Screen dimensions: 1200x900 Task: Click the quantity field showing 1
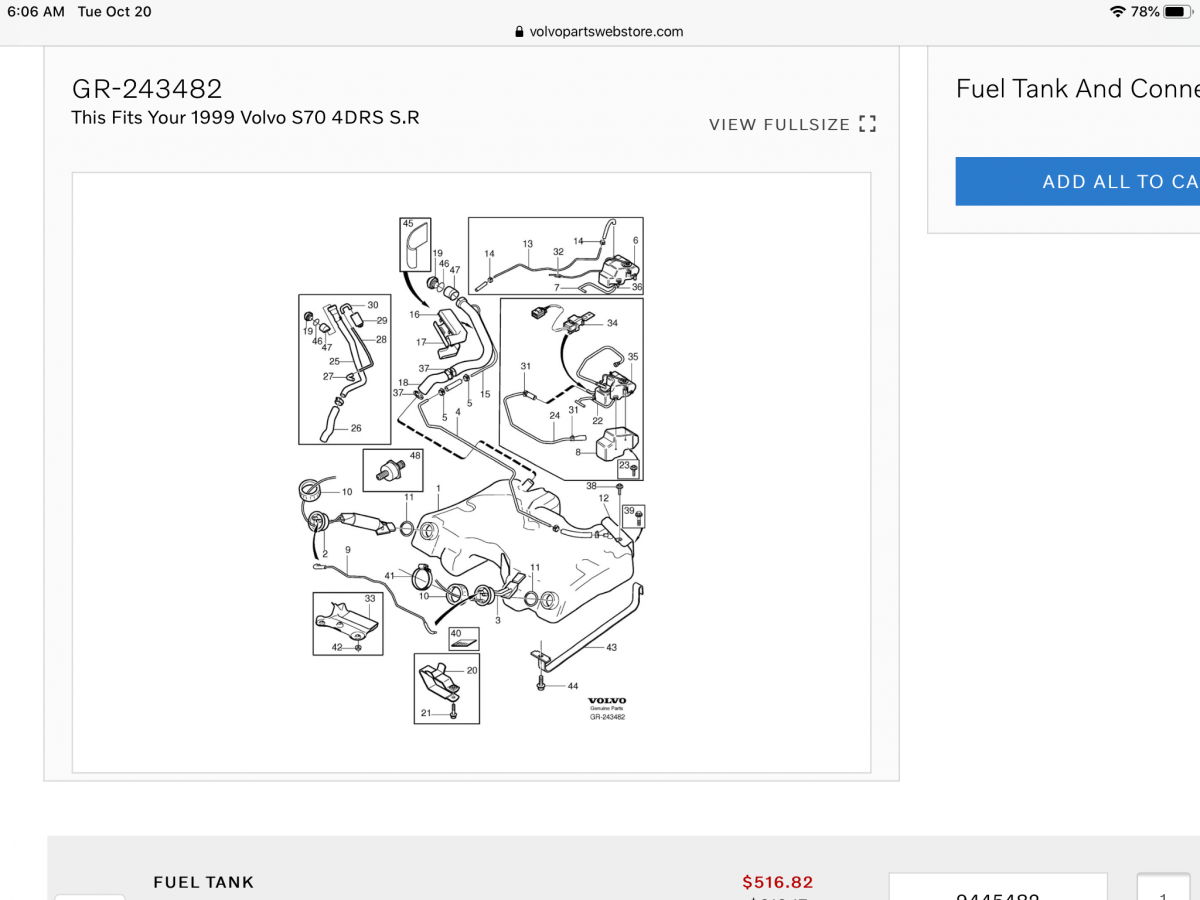click(1163, 887)
